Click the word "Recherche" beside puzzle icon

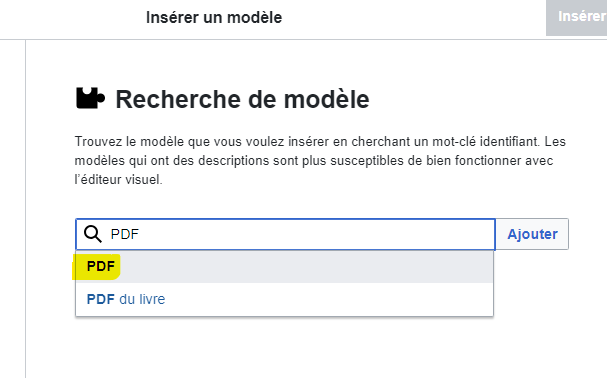coord(177,99)
